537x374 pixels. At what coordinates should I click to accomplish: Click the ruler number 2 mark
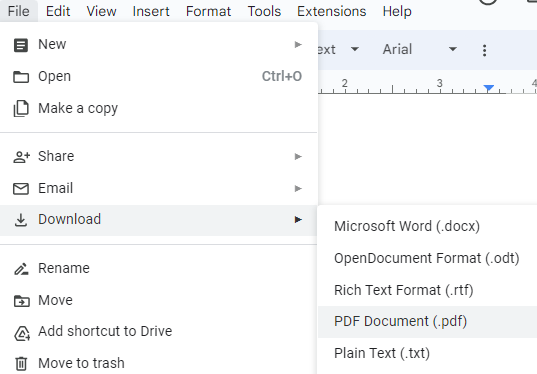tap(345, 83)
